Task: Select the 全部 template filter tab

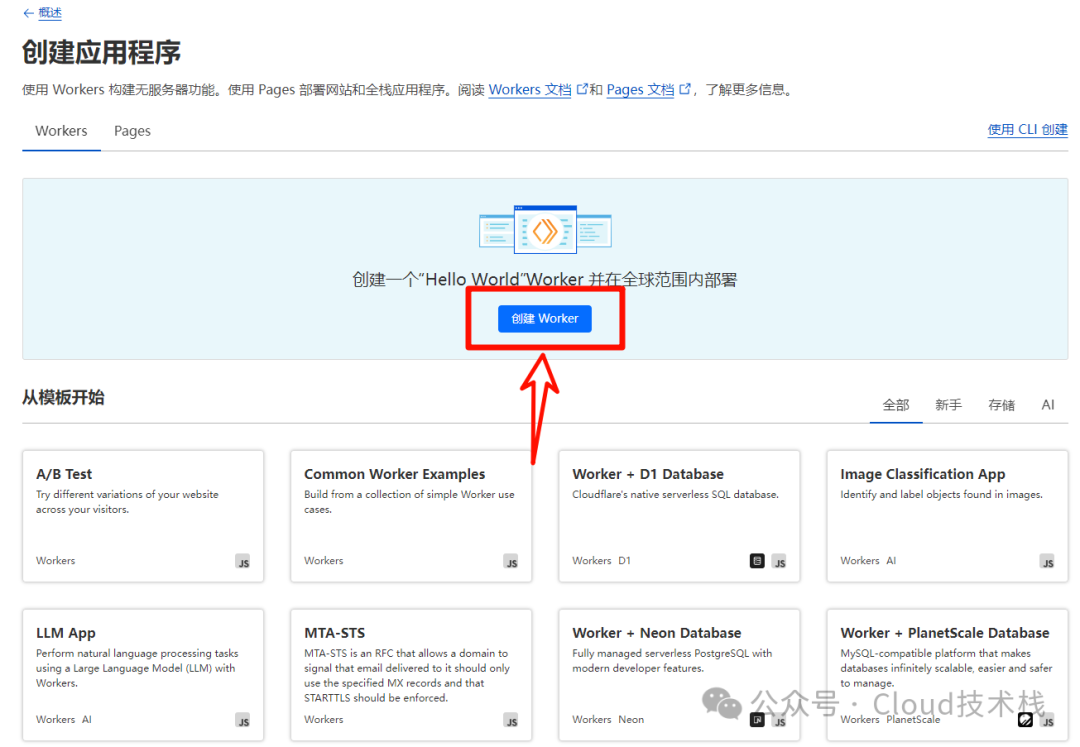Action: click(896, 405)
